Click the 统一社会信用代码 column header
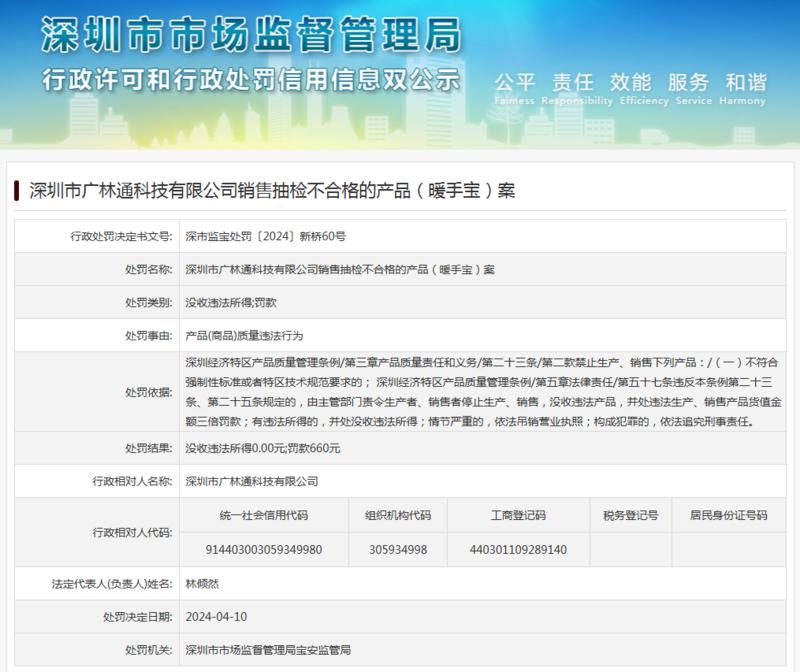The height and width of the screenshot is (672, 800). click(264, 515)
